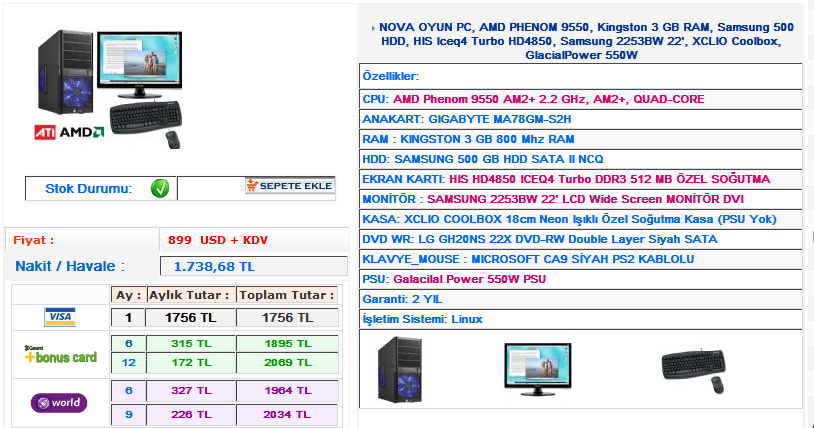The width and height of the screenshot is (814, 428).
Task: Click the 1895 TL total amount
Action: coord(287,343)
